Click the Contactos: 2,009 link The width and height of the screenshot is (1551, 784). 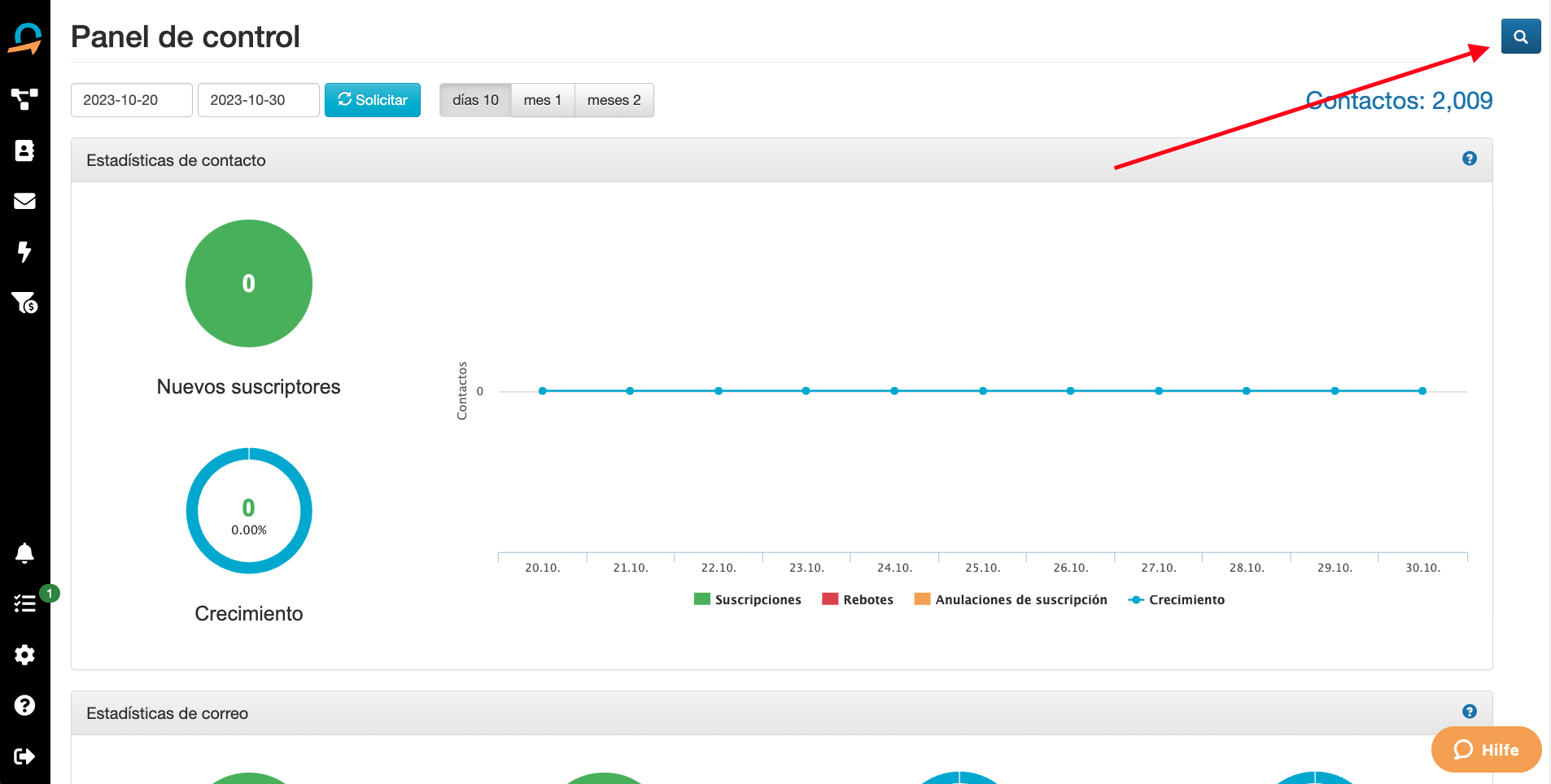1398,101
